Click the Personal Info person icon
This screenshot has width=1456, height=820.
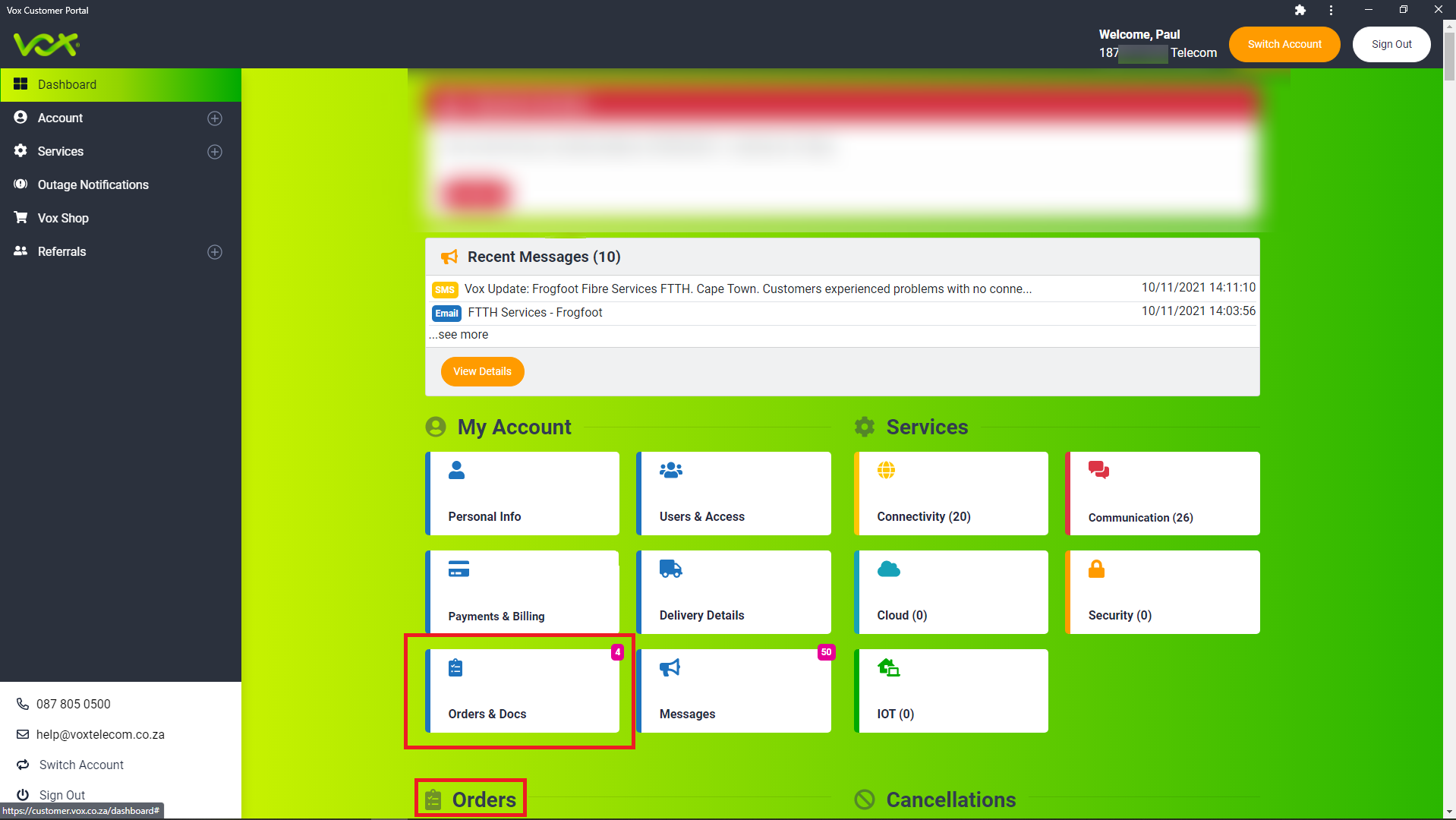pyautogui.click(x=456, y=470)
